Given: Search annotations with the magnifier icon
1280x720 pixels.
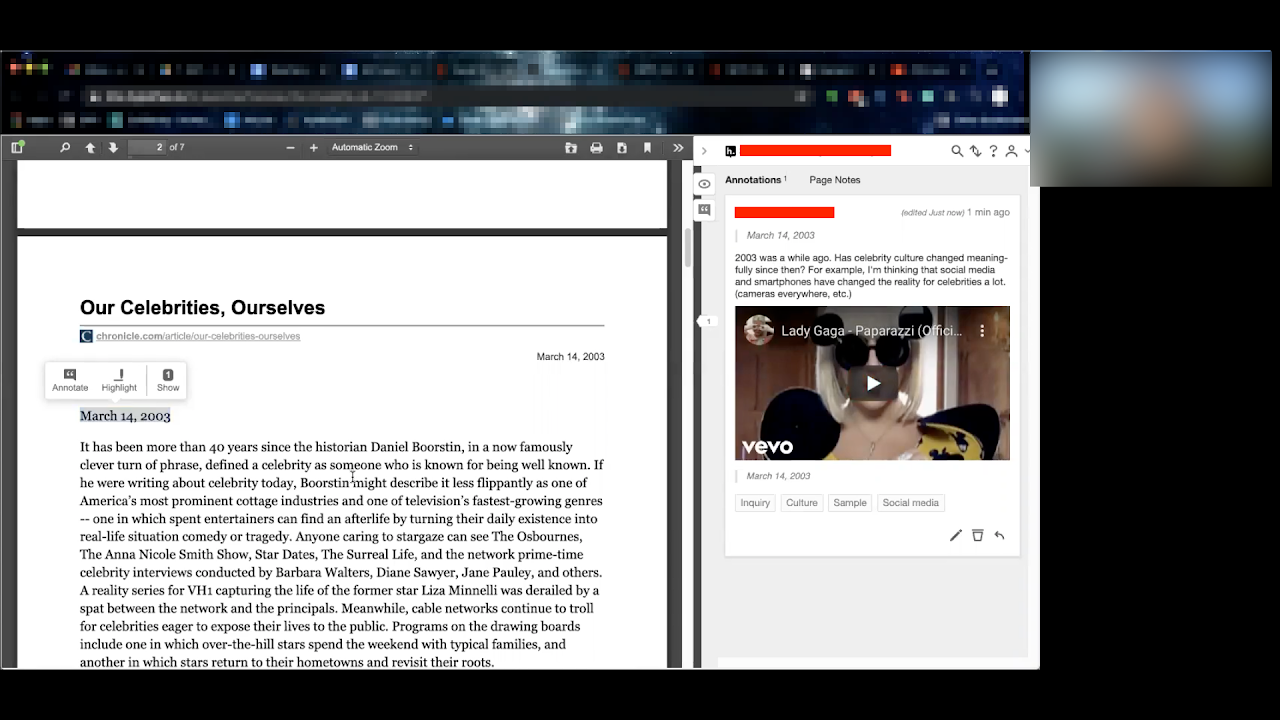Looking at the screenshot, I should [957, 151].
